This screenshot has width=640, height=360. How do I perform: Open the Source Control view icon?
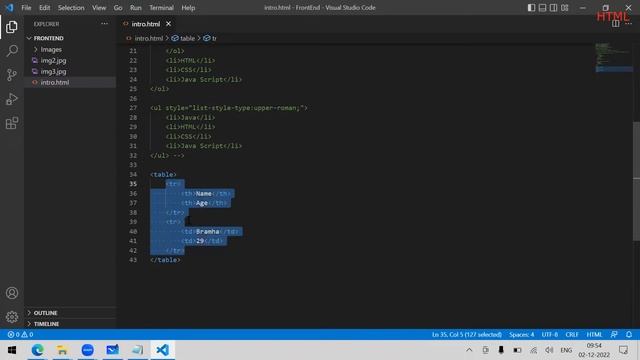point(12,75)
